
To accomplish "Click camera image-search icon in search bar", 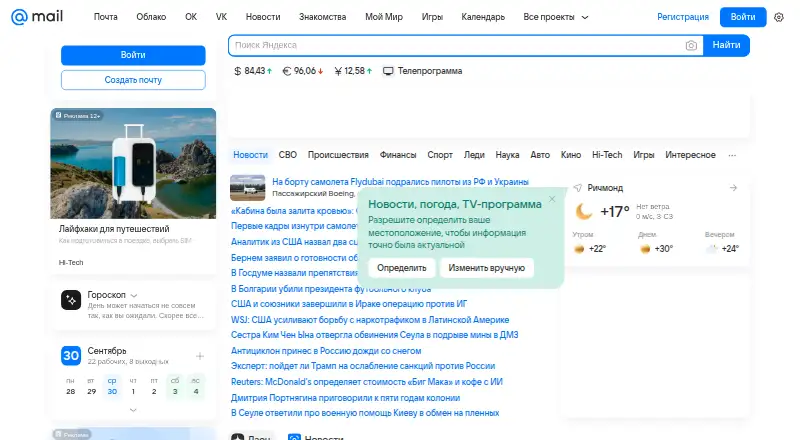I will coord(691,45).
